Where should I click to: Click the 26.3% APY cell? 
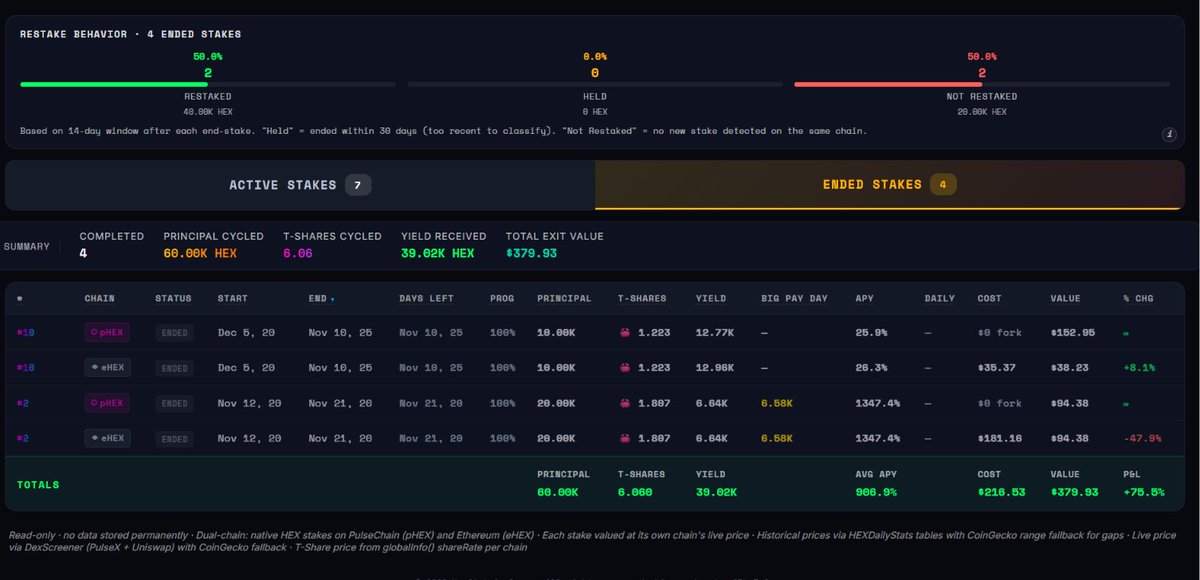point(872,368)
